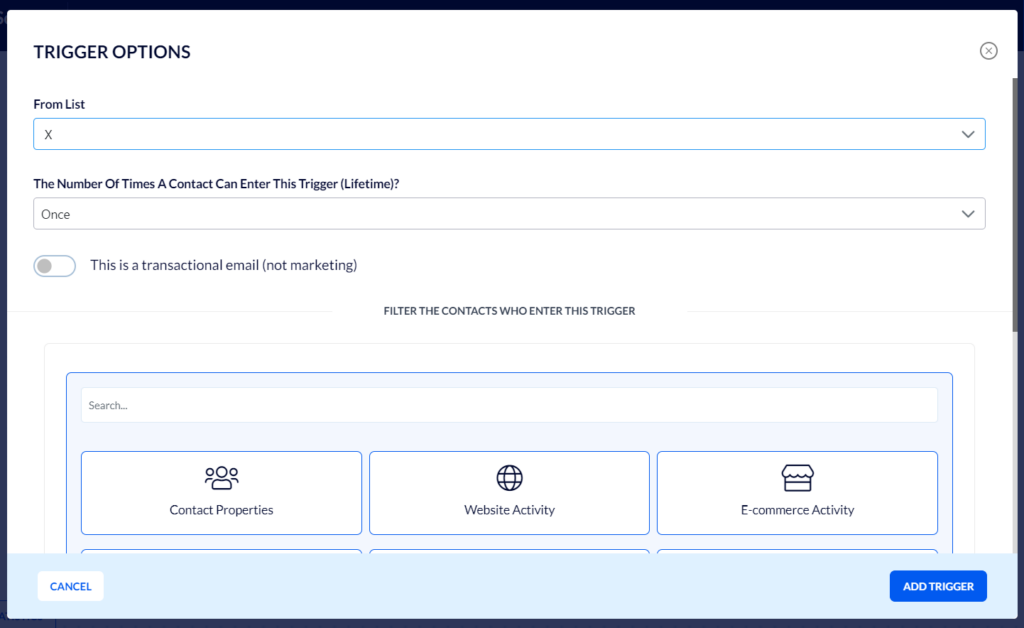This screenshot has width=1024, height=628.
Task: Click the 'Filter the contacts who enter this trigger' heading
Action: pos(509,311)
